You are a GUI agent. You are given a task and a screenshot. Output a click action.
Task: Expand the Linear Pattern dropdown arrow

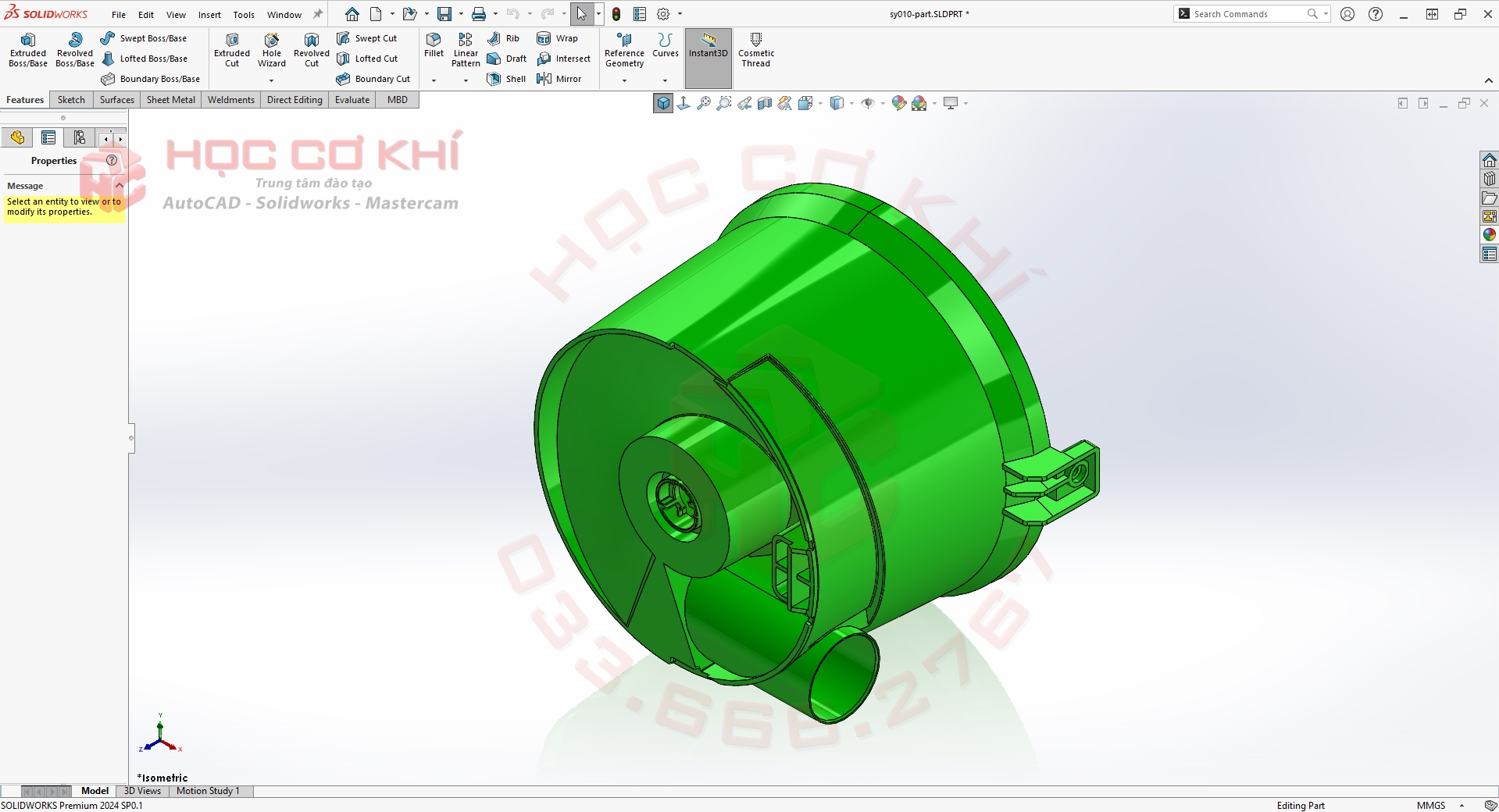(x=466, y=80)
